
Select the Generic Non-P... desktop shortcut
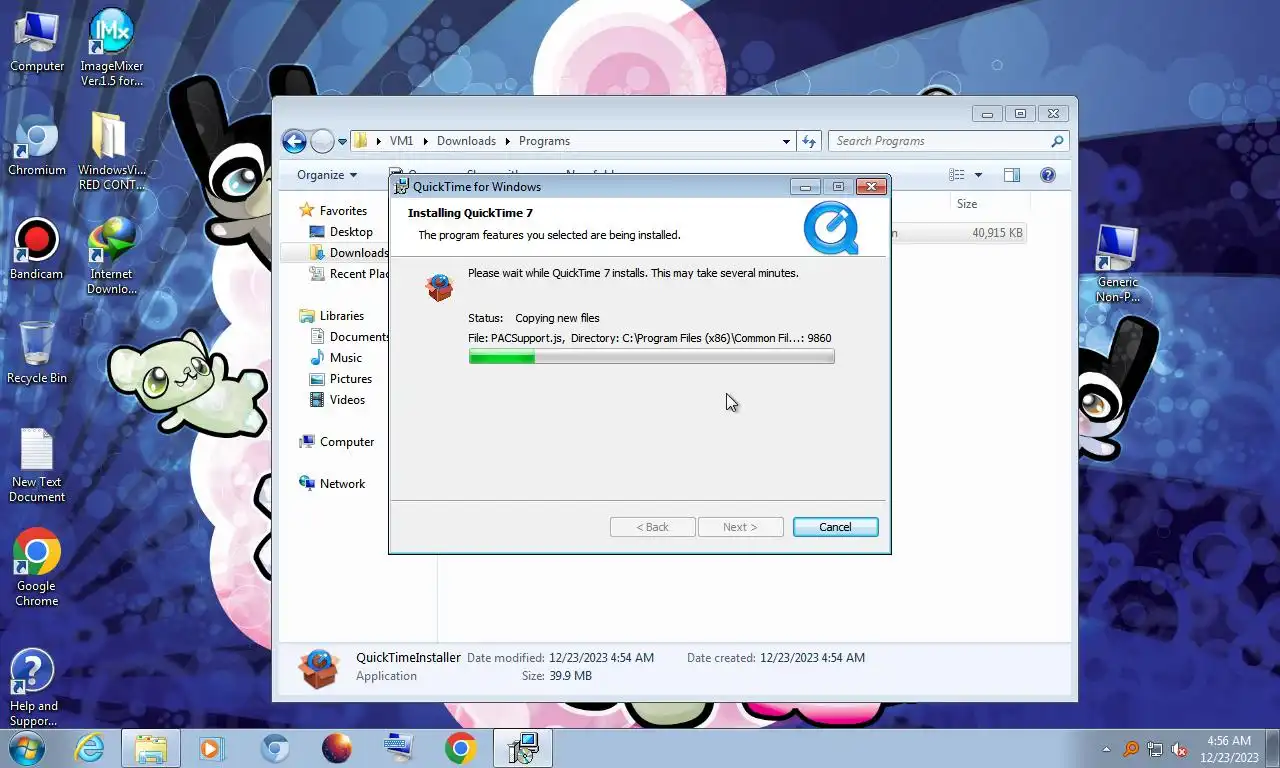click(x=1117, y=264)
